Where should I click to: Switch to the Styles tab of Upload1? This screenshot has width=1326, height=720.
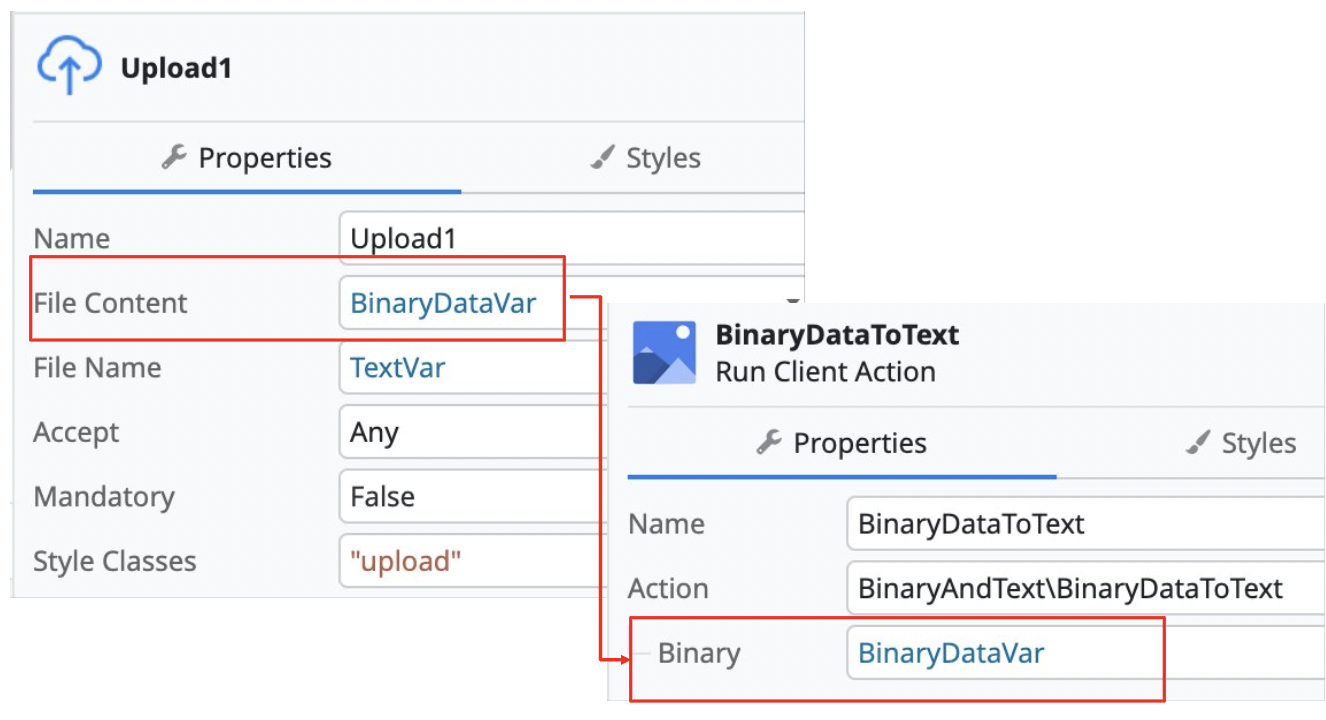[x=644, y=157]
